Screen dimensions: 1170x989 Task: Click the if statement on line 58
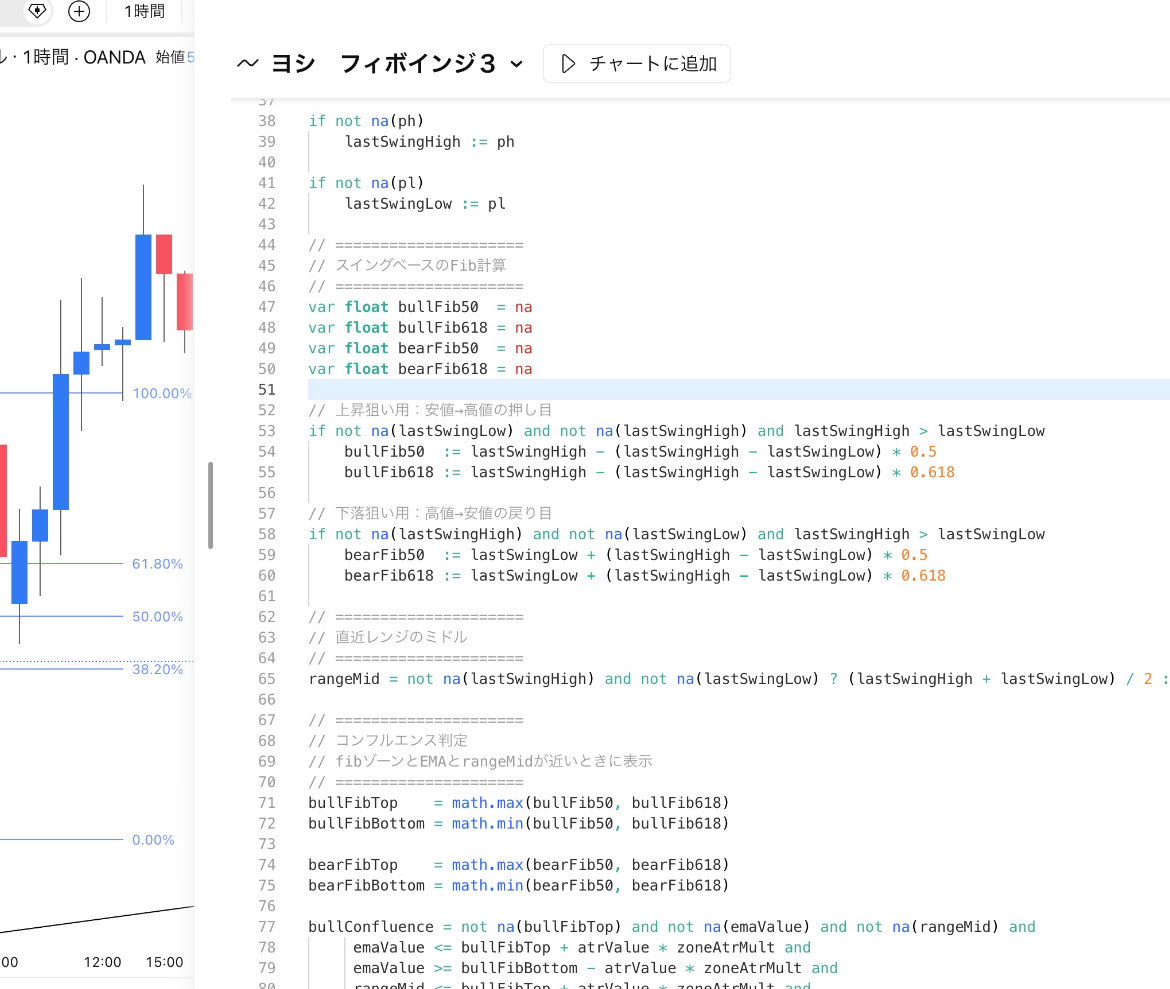677,534
